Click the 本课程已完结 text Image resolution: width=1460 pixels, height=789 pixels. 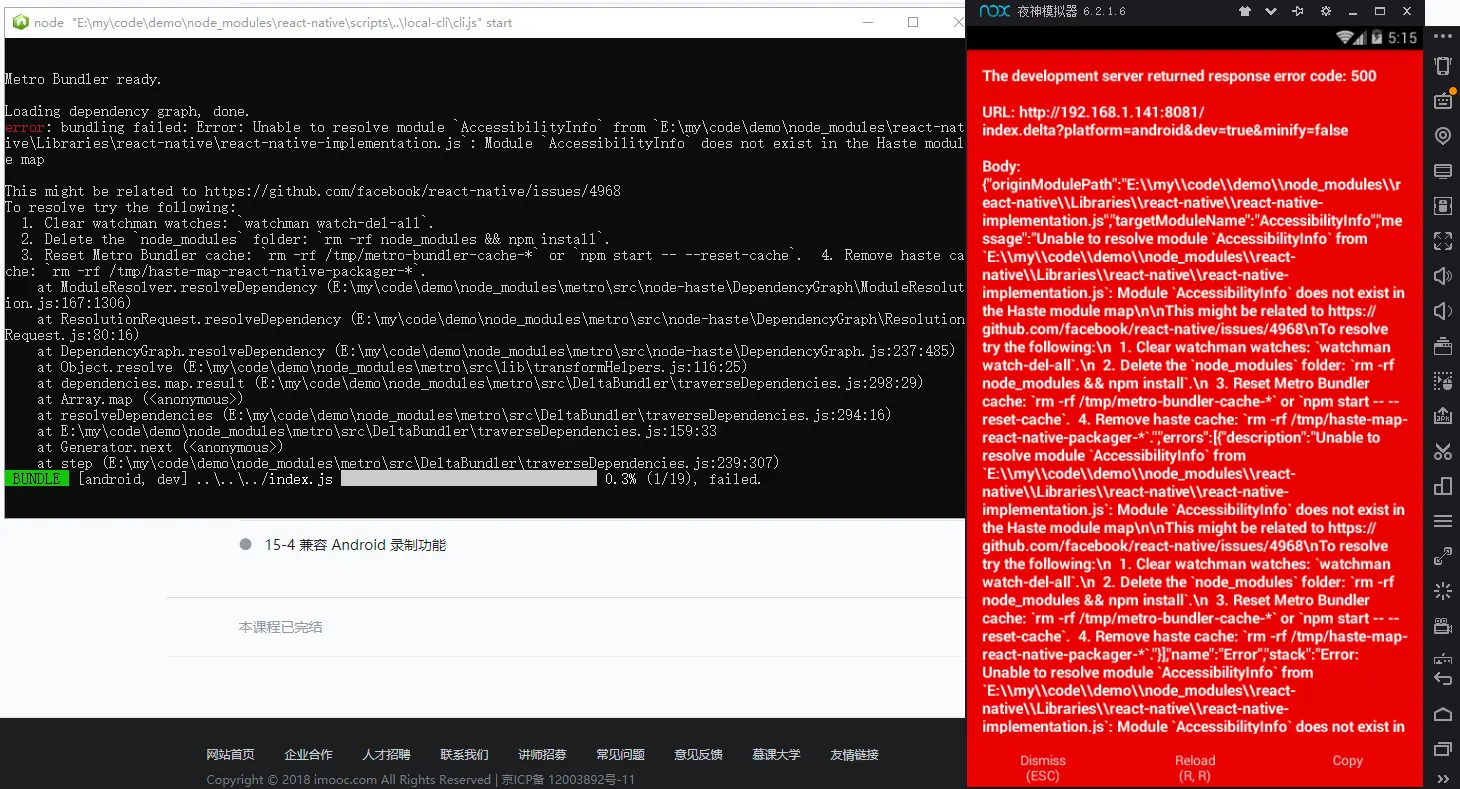pyautogui.click(x=280, y=627)
